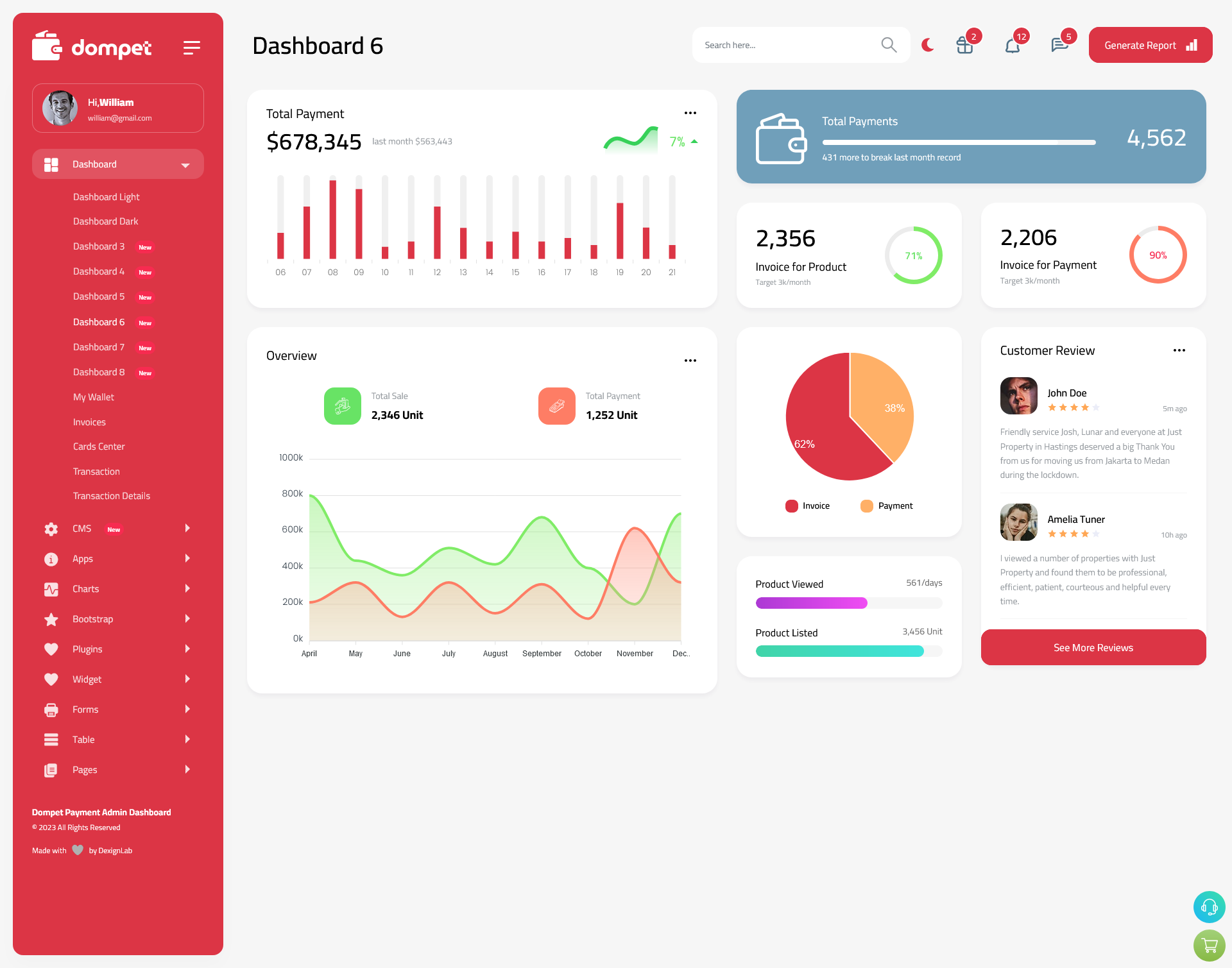Image resolution: width=1232 pixels, height=968 pixels.
Task: Expand the Charts sidebar section
Action: 114,588
